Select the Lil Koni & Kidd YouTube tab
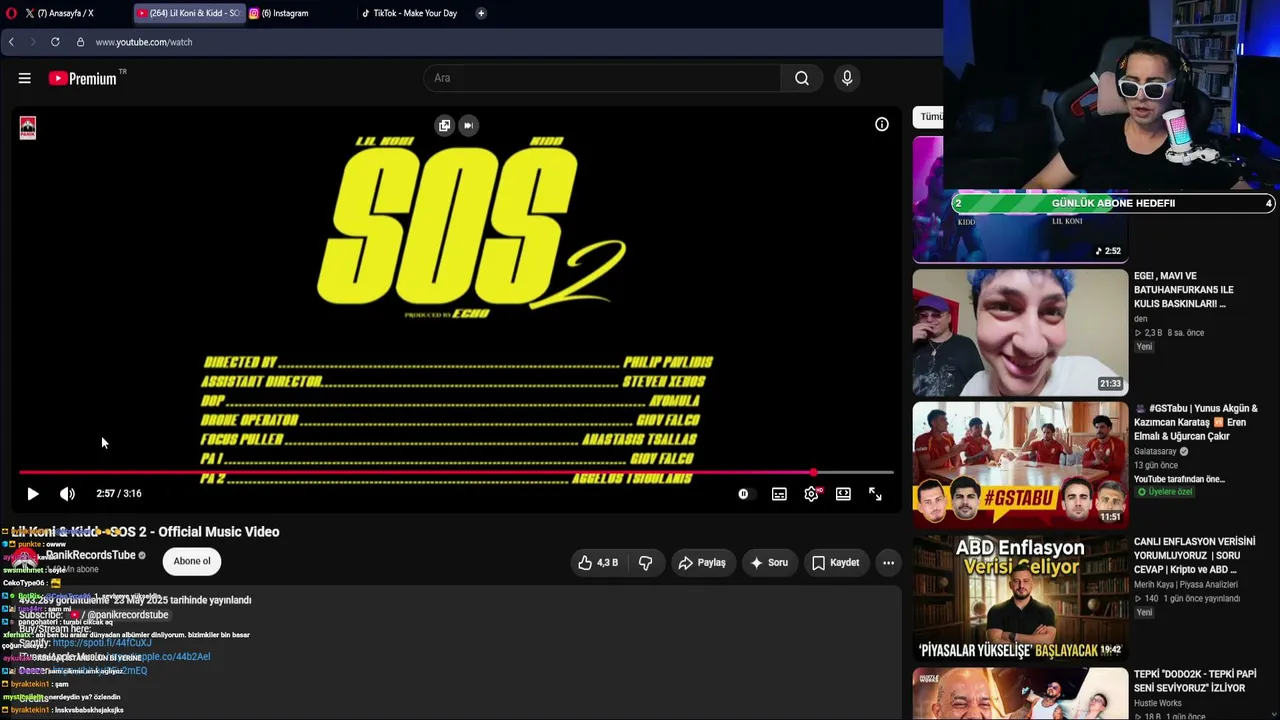1280x720 pixels. point(188,13)
